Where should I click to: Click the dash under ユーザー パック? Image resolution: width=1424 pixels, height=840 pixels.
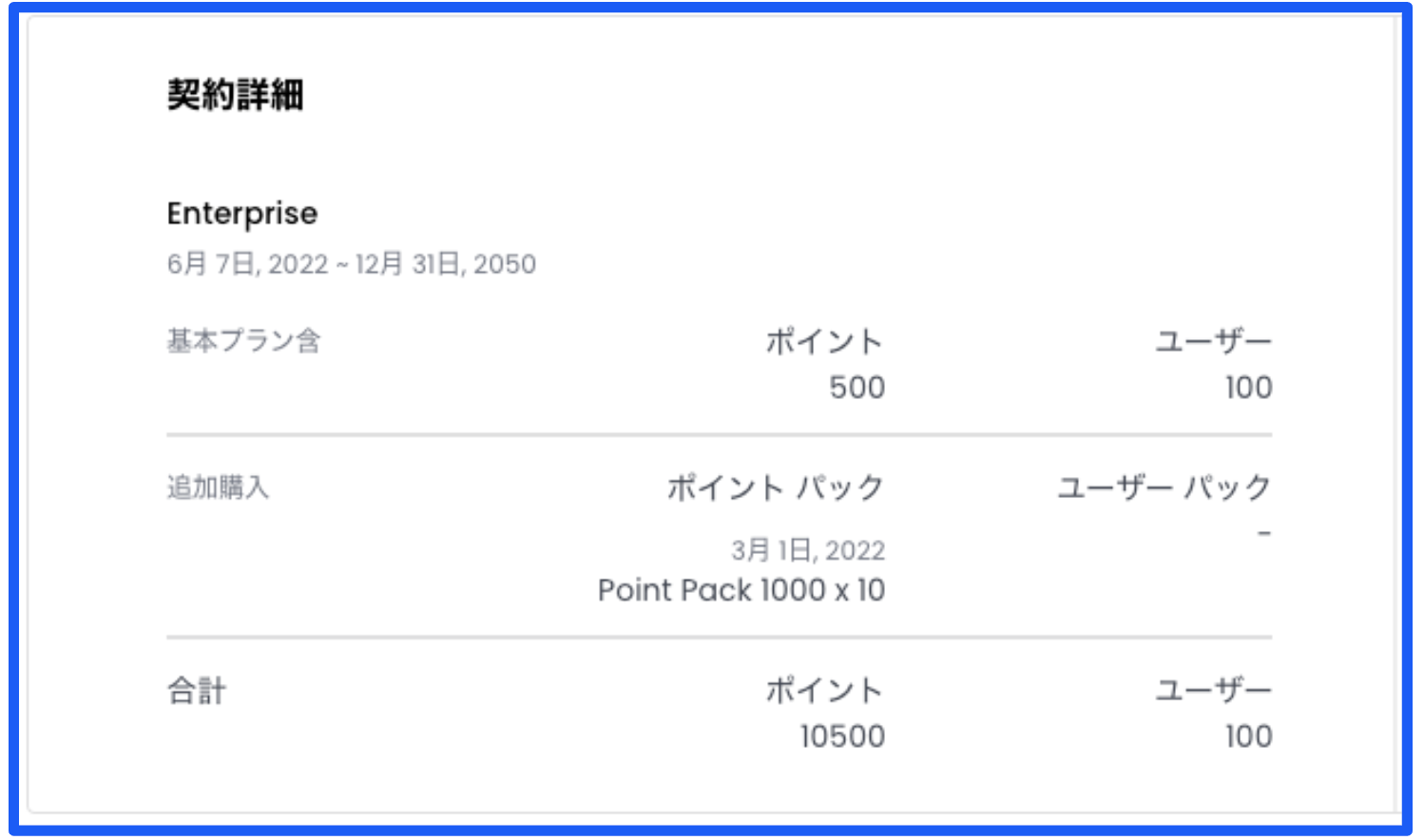(1264, 534)
